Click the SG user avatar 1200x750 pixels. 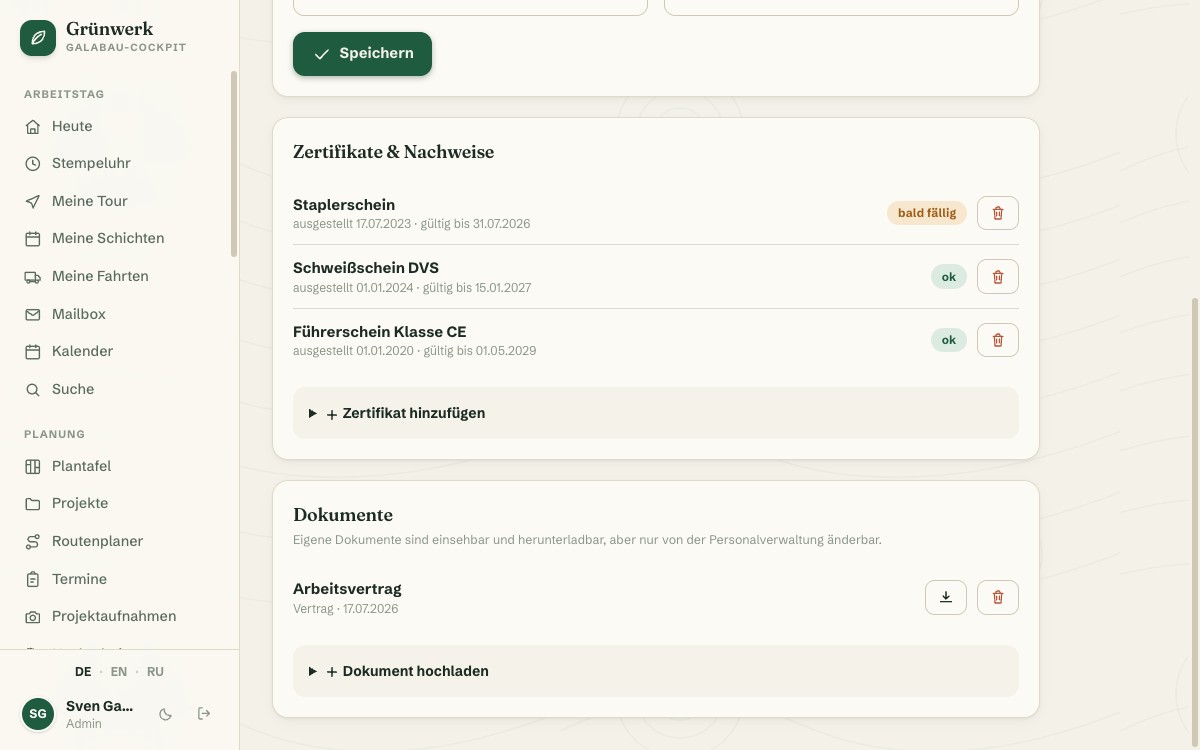38,714
